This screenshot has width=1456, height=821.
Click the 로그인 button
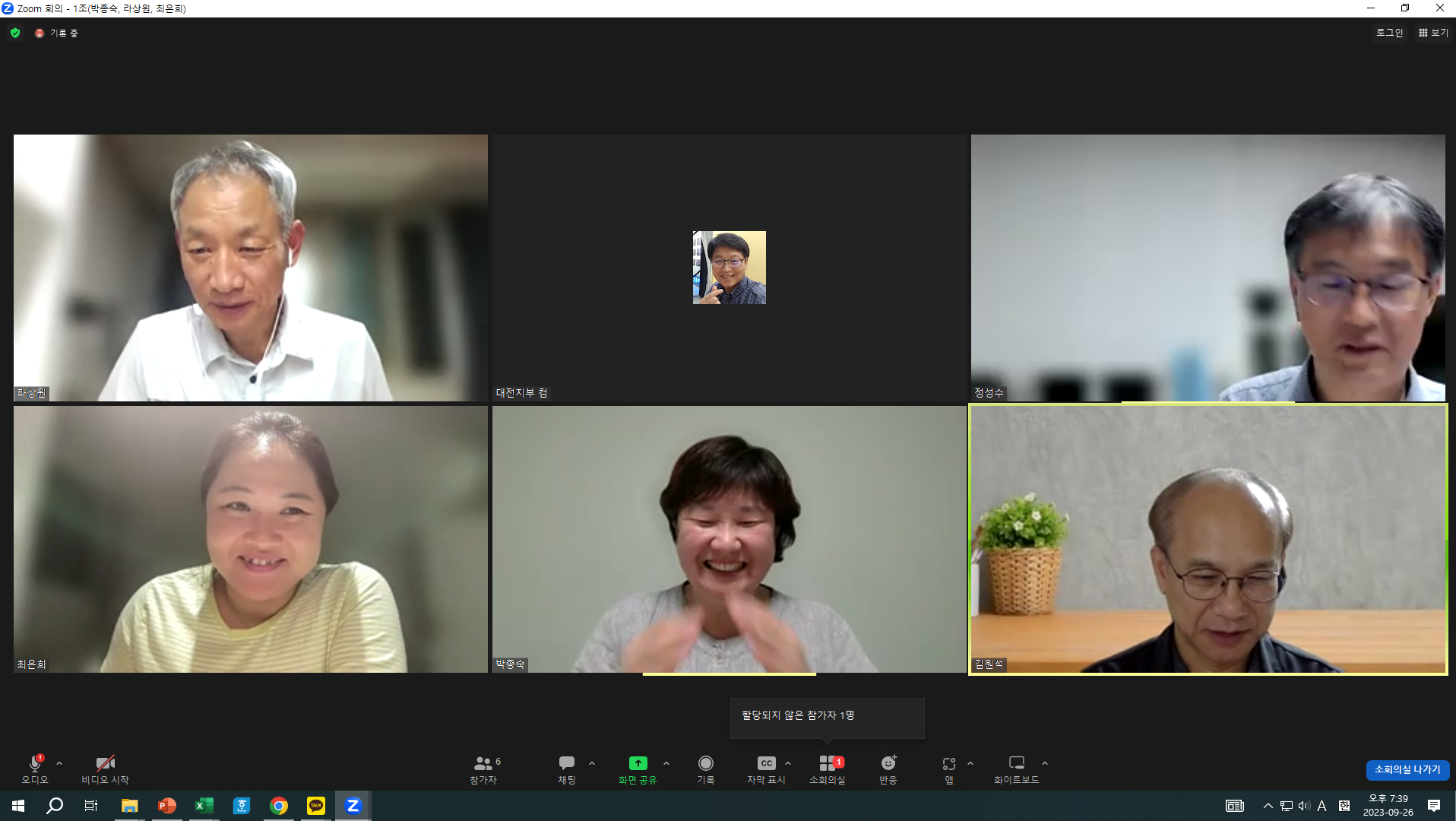1390,33
